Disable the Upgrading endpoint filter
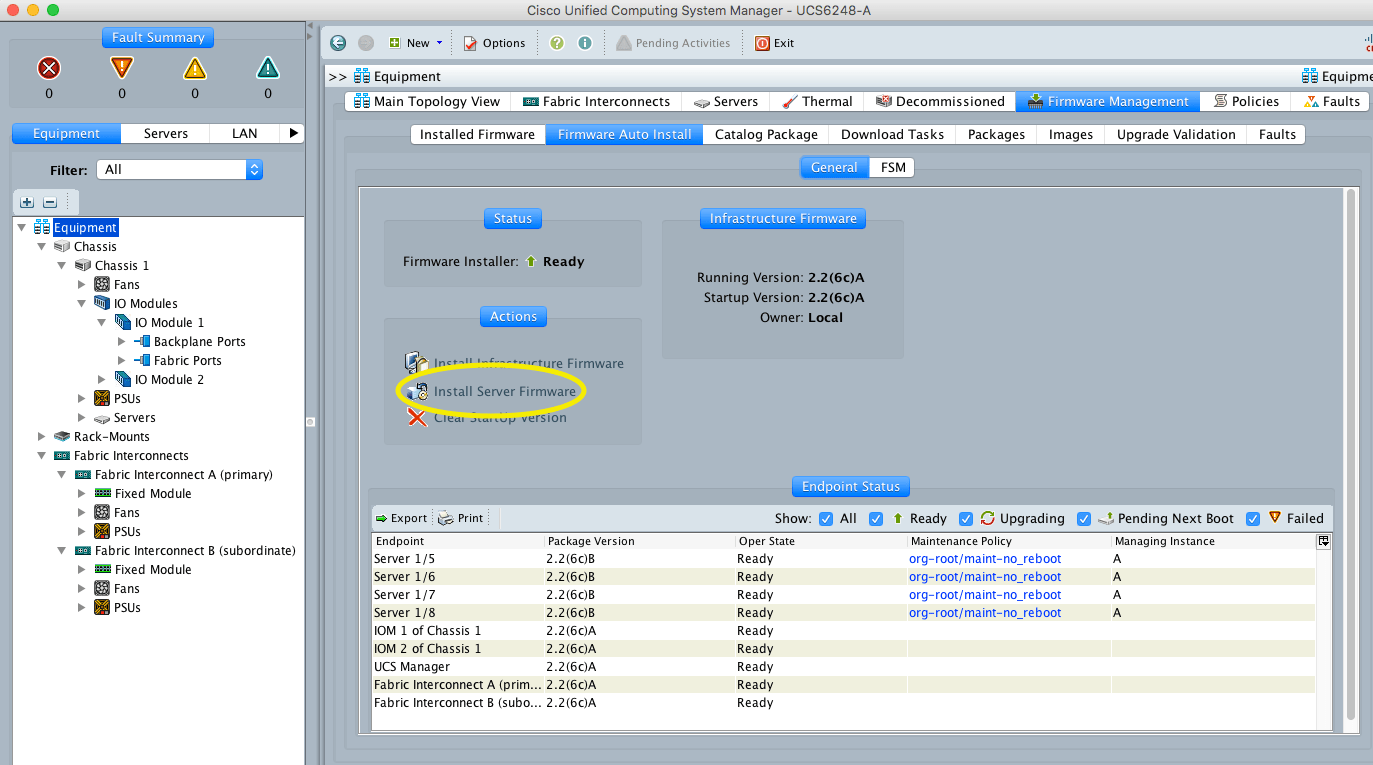Screen dimensions: 1373x765 (x=966, y=518)
